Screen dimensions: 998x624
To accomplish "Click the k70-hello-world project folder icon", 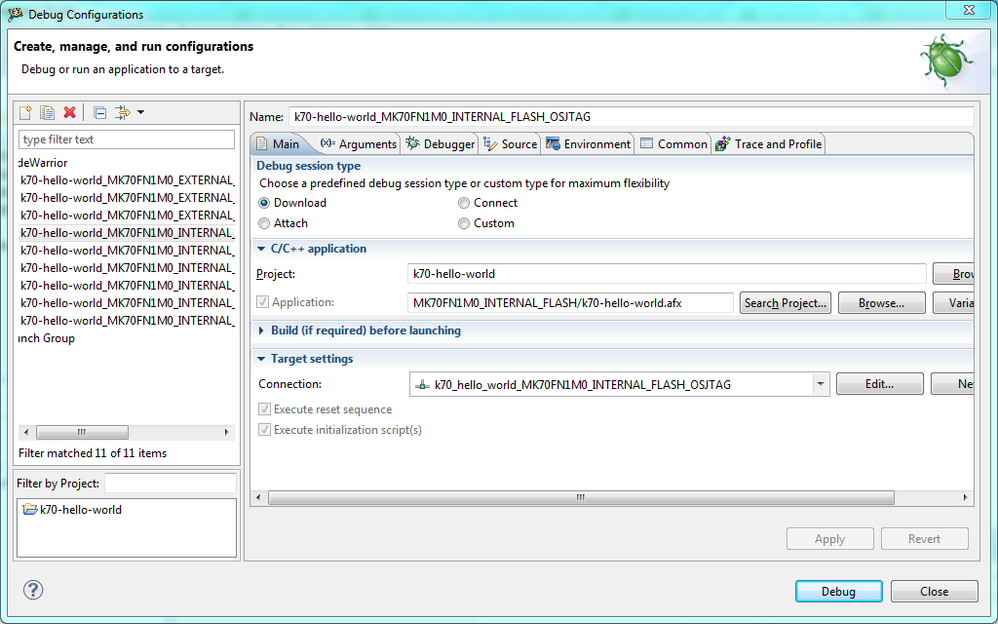I will [x=30, y=509].
